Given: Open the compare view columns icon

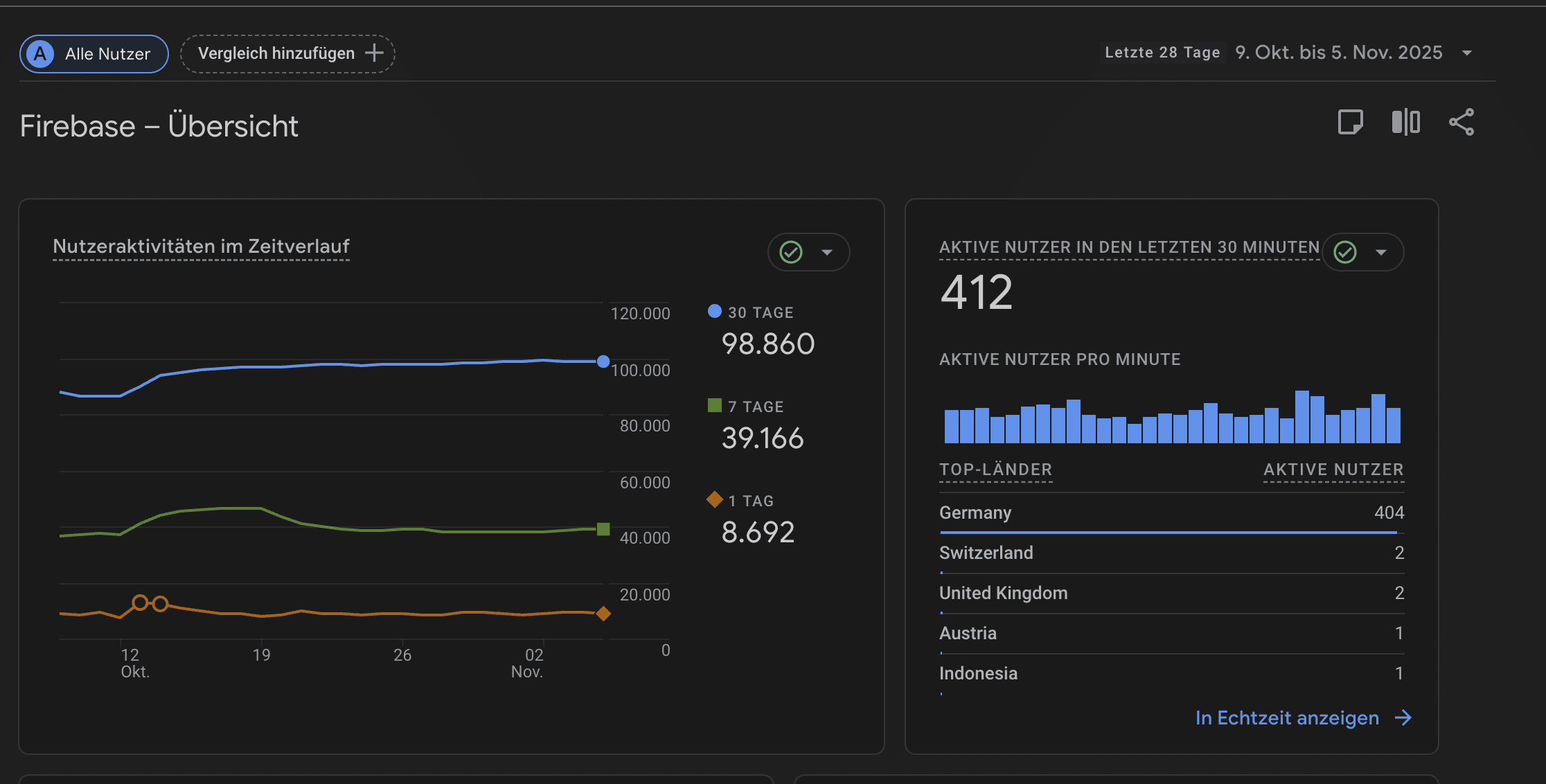Looking at the screenshot, I should pyautogui.click(x=1405, y=123).
